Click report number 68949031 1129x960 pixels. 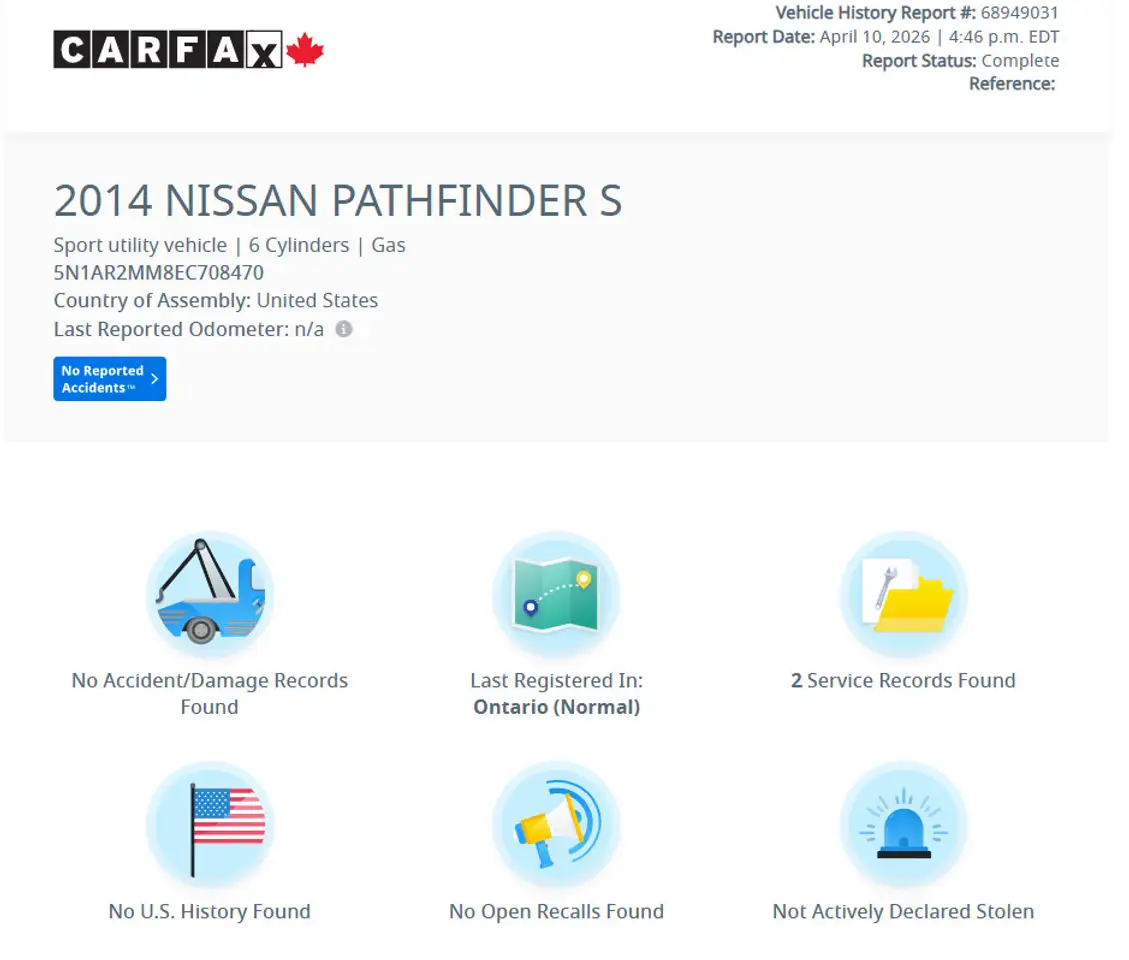pyautogui.click(x=1020, y=13)
